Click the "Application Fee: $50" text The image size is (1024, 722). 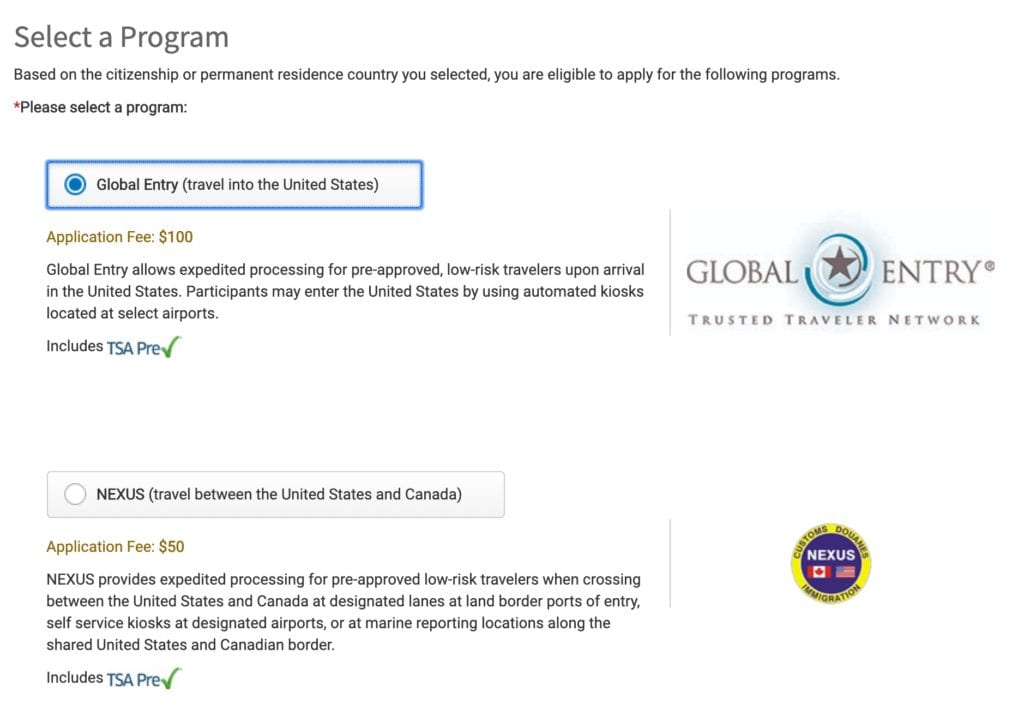click(116, 547)
